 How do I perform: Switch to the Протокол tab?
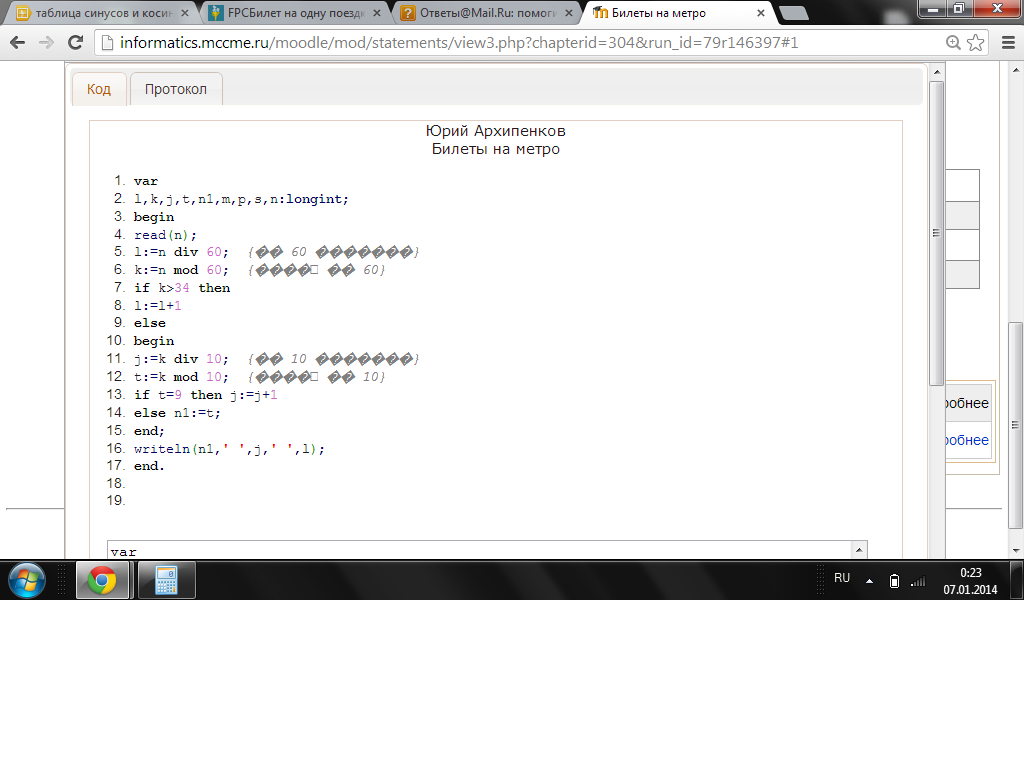pos(176,89)
